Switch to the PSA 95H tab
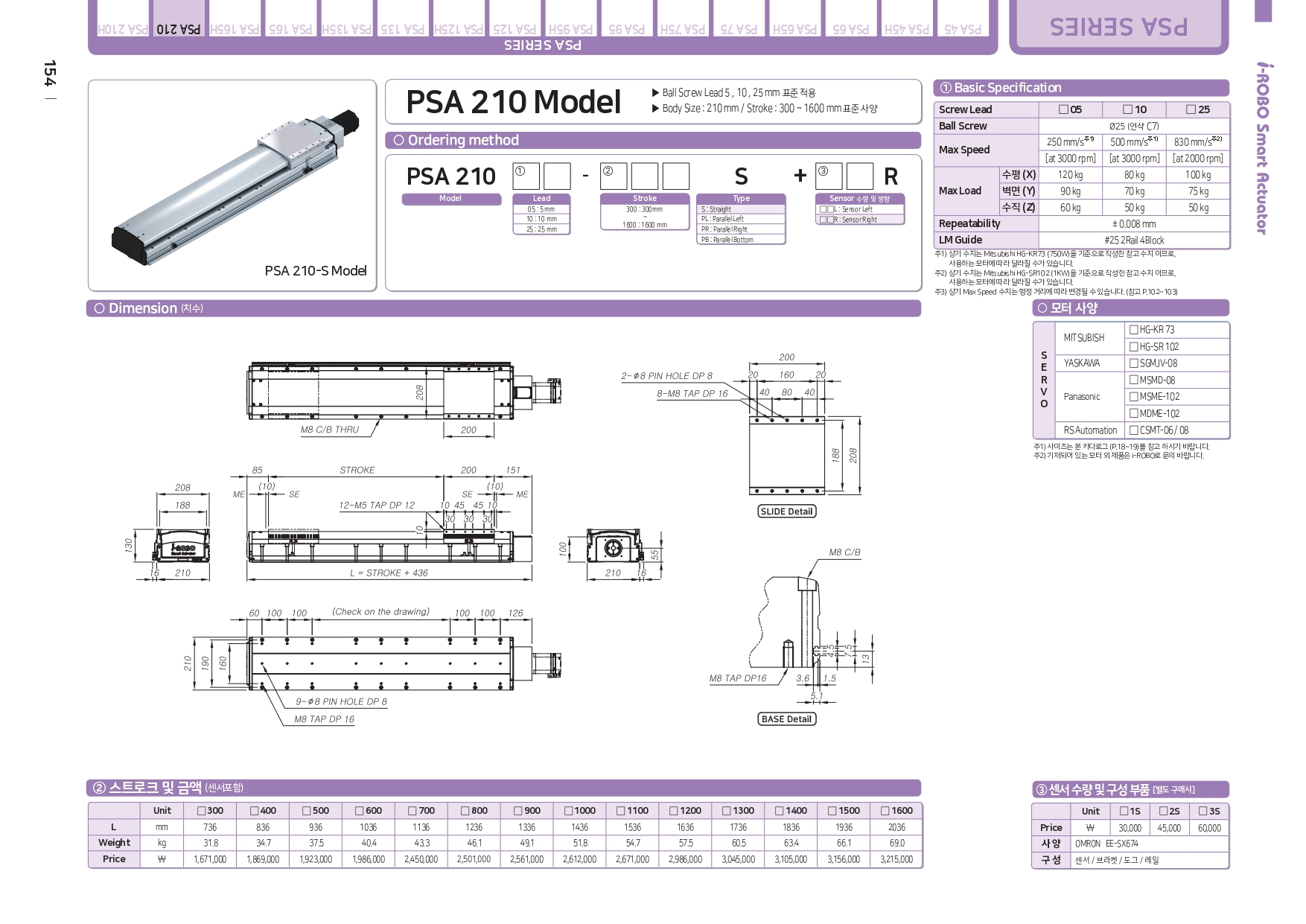 pyautogui.click(x=570, y=20)
